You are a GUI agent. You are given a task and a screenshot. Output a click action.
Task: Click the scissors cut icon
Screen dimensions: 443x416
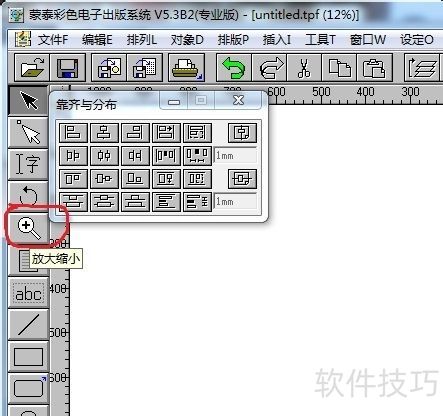pos(304,67)
